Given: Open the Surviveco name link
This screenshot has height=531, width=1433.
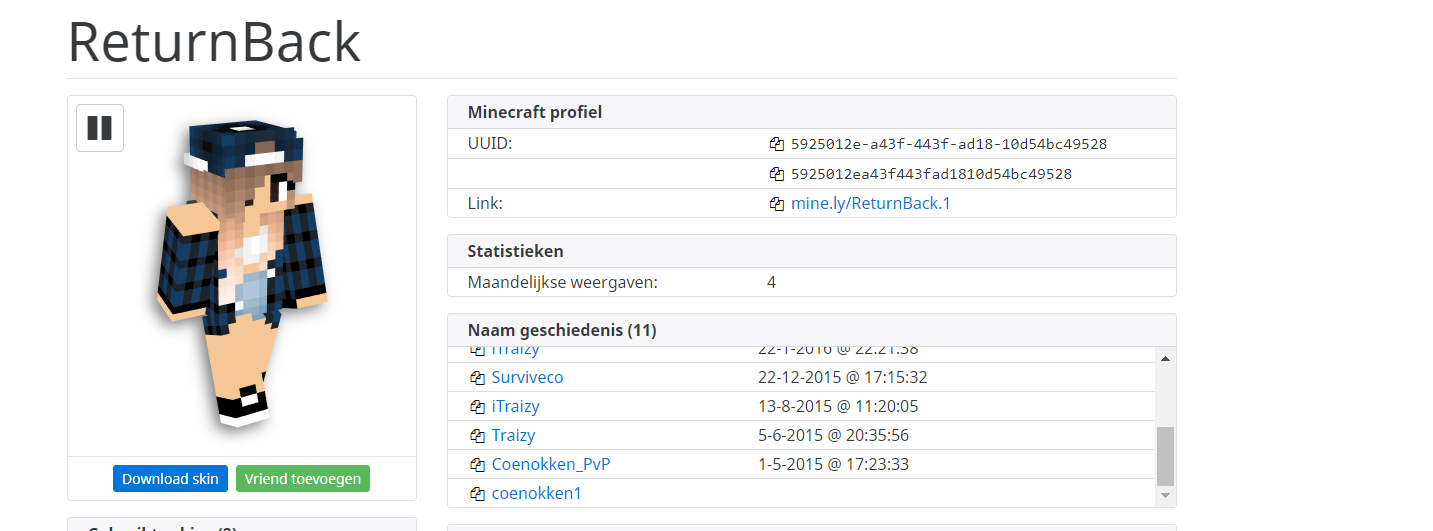Looking at the screenshot, I should pos(527,378).
